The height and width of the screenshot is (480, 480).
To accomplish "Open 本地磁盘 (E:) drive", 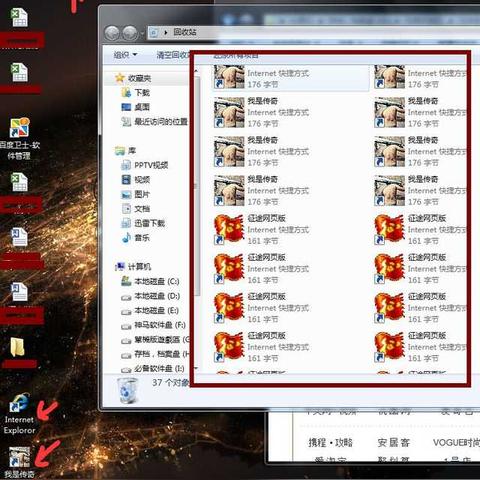I will click(x=156, y=310).
